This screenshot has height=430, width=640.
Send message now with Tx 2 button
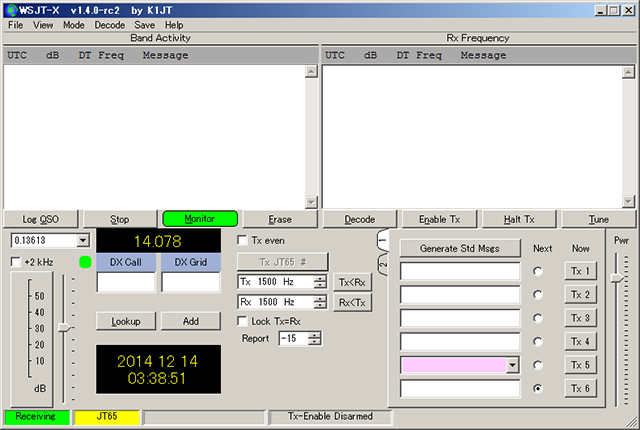tap(580, 294)
